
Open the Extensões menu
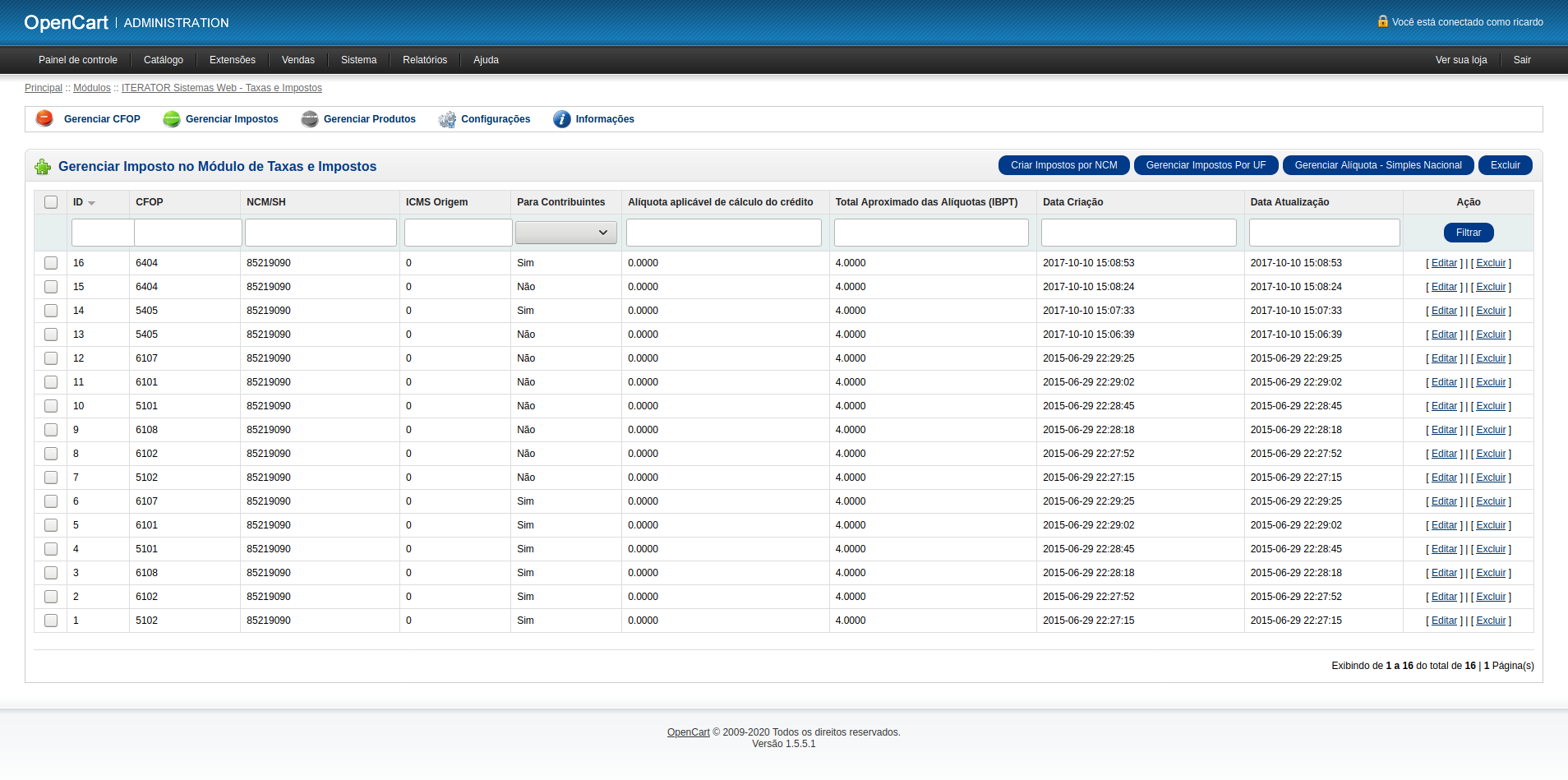(x=233, y=60)
